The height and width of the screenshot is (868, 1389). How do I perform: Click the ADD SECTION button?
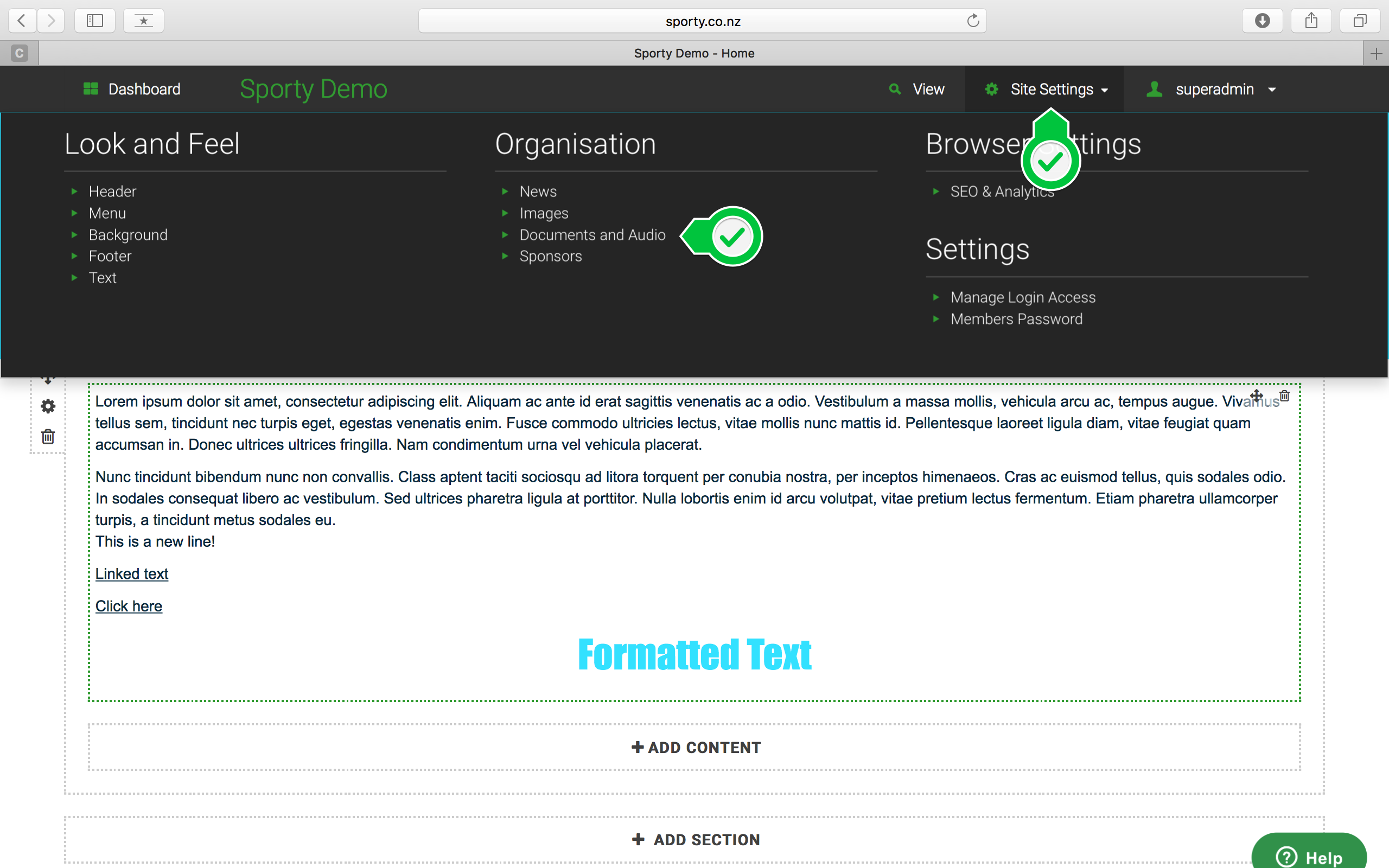point(694,839)
